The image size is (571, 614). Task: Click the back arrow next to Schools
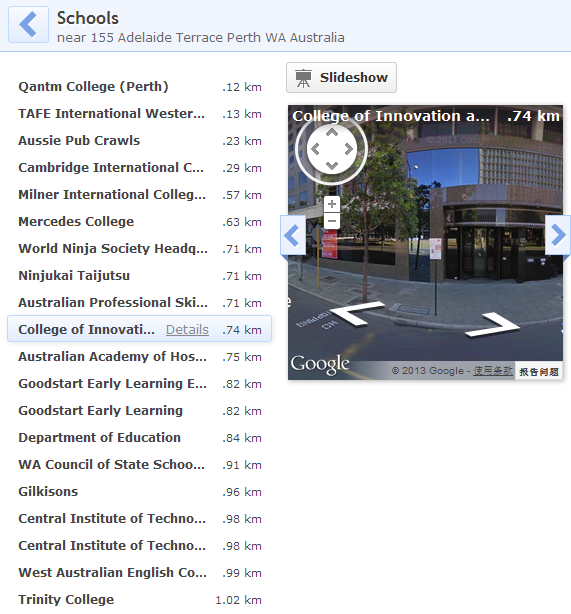coord(28,24)
